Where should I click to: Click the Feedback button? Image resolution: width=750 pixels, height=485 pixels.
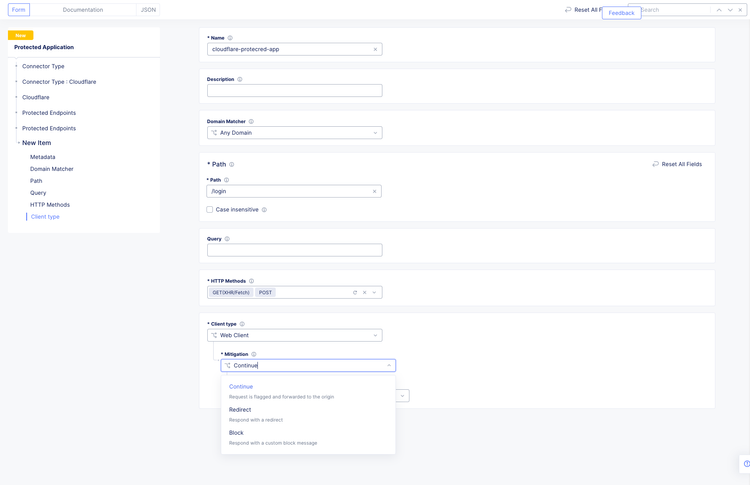621,13
